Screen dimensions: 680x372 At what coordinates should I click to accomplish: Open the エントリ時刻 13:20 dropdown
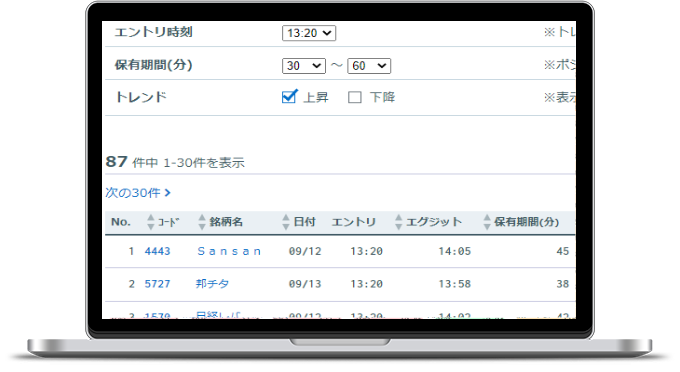tap(309, 33)
